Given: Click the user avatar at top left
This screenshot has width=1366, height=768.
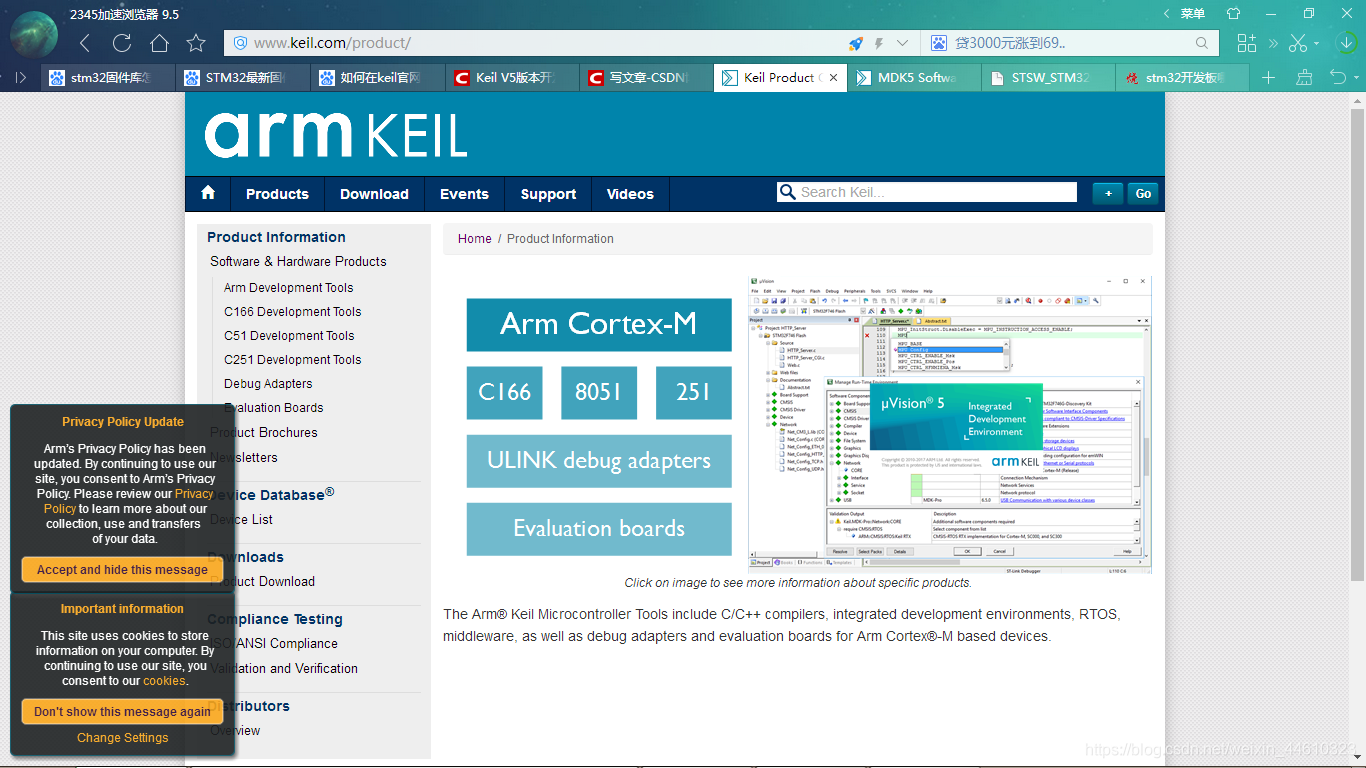Looking at the screenshot, I should (x=34, y=35).
